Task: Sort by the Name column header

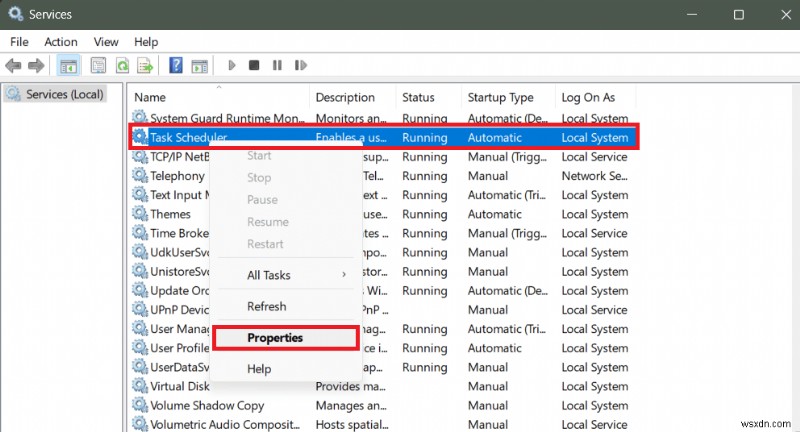Action: click(x=219, y=97)
